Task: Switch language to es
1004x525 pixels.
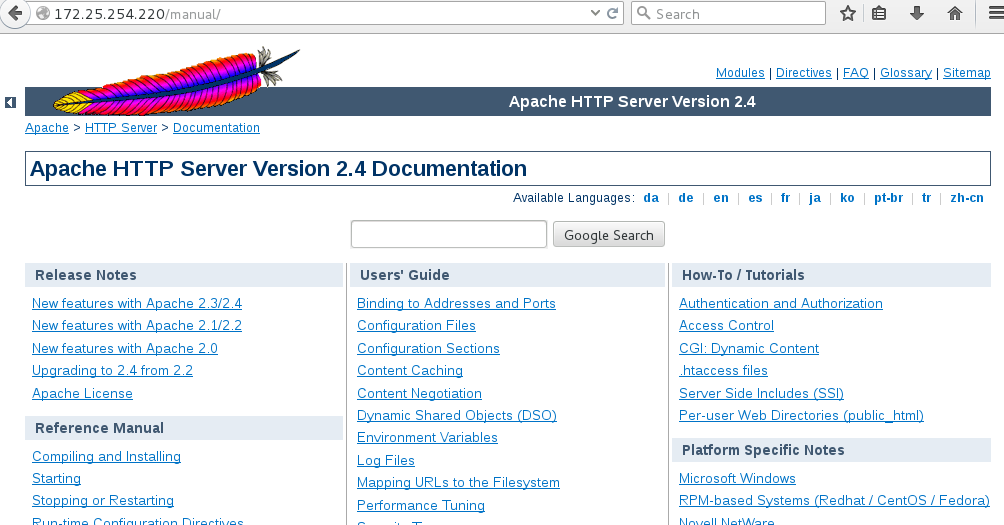Action: point(756,198)
